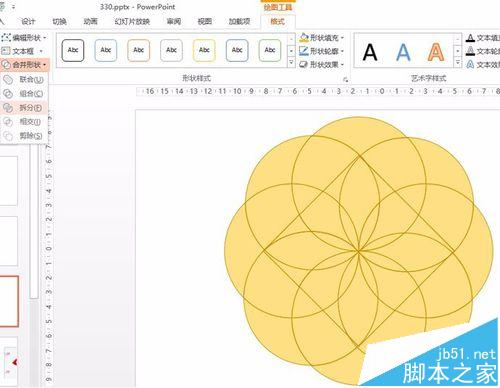Expand the WordArt styles gallery
Viewport: 500px width, 388px height.
[x=458, y=63]
